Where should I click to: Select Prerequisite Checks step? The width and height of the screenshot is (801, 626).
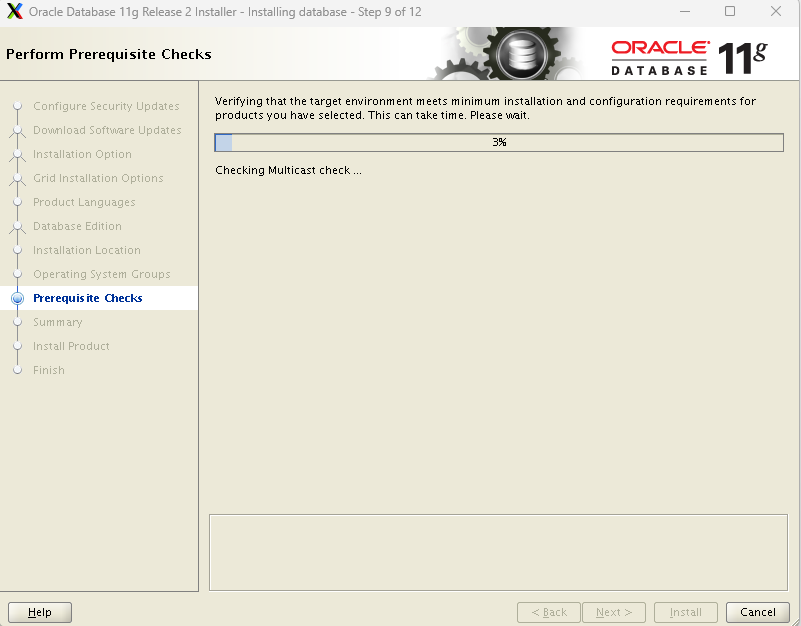[87, 298]
